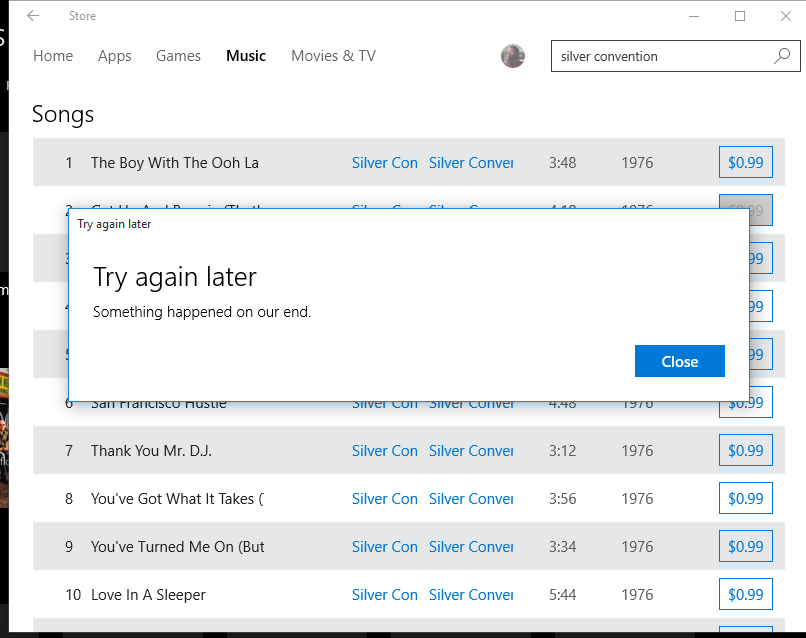Image resolution: width=806 pixels, height=638 pixels.
Task: Open the user account avatar
Action: pos(512,56)
